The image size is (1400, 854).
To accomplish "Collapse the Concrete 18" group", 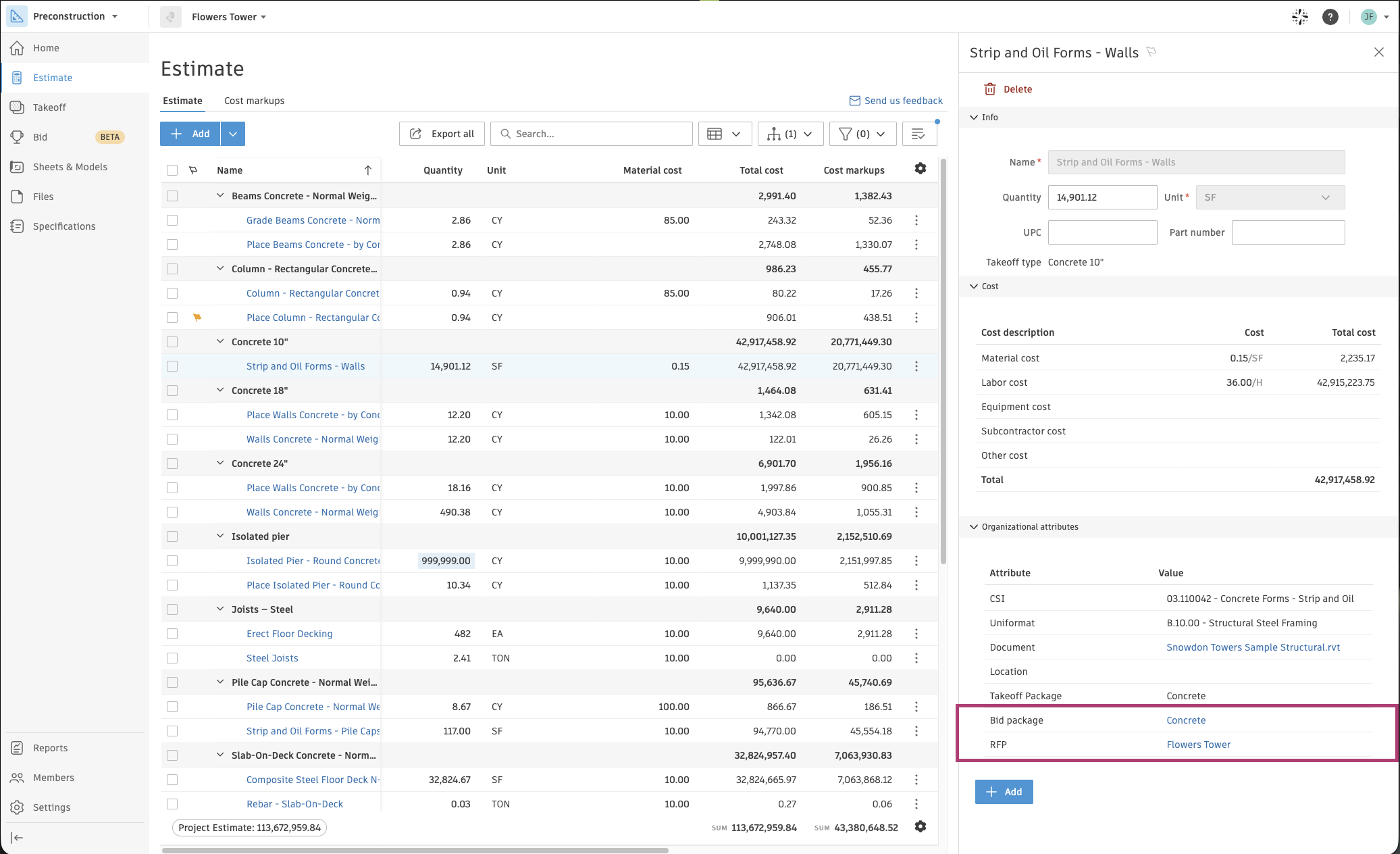I will 219,391.
